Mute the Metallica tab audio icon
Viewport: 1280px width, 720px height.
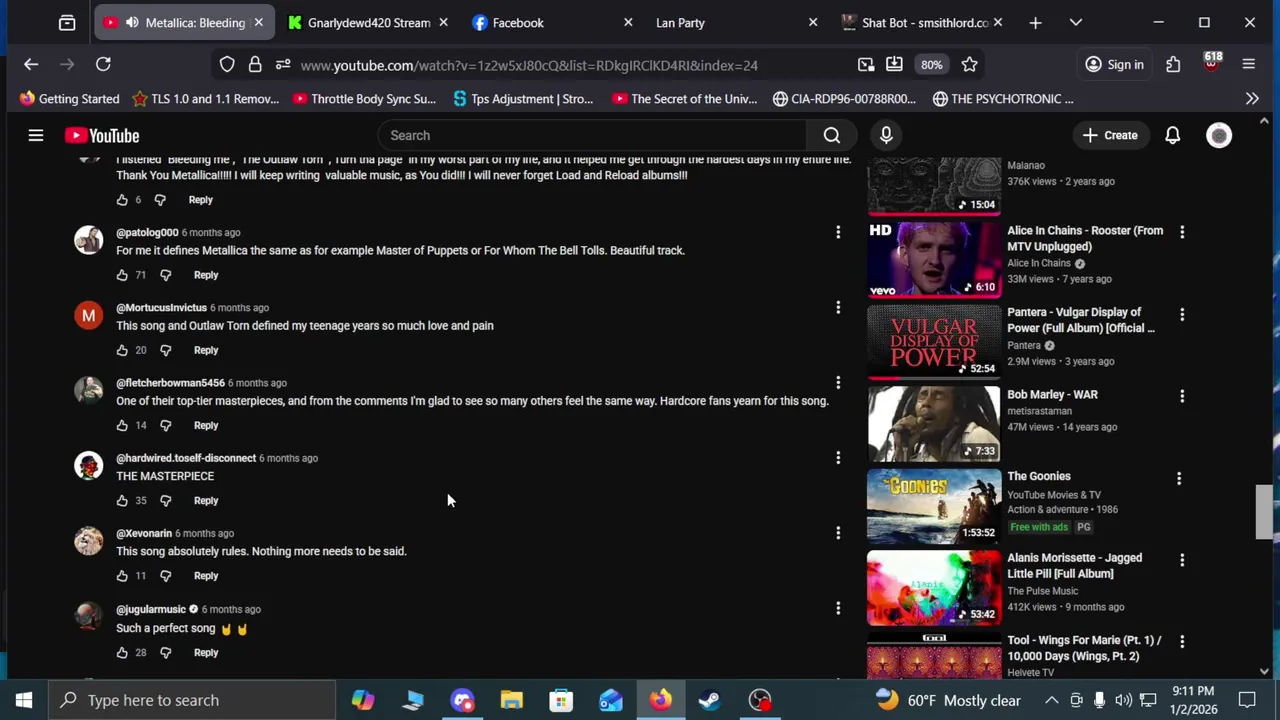(131, 22)
